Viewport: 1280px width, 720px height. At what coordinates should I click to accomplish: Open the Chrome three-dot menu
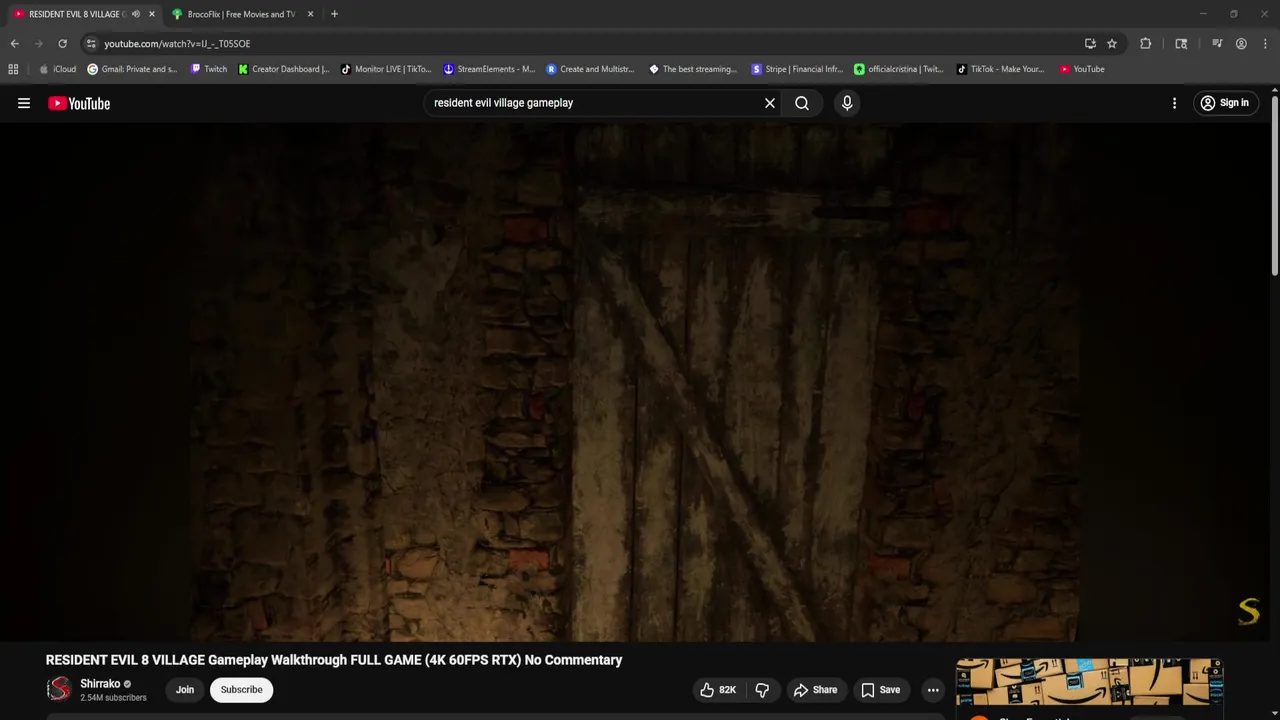(x=1266, y=44)
